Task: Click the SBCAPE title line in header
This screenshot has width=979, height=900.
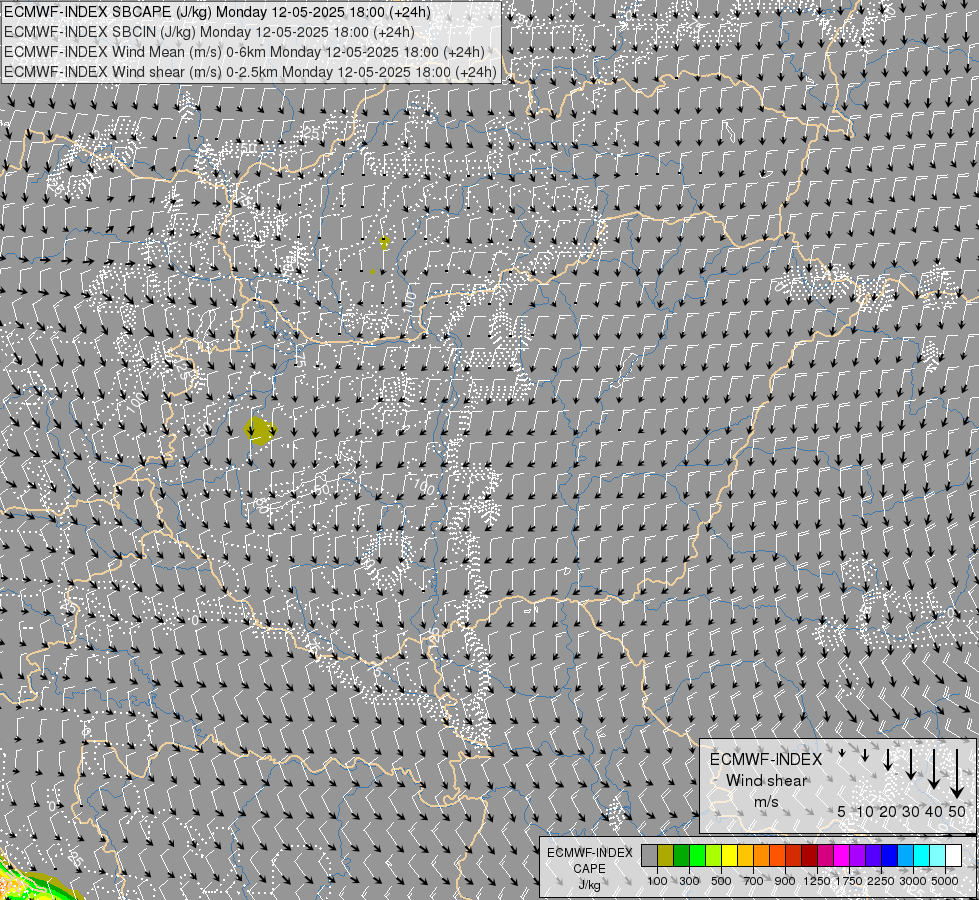Action: [217, 12]
